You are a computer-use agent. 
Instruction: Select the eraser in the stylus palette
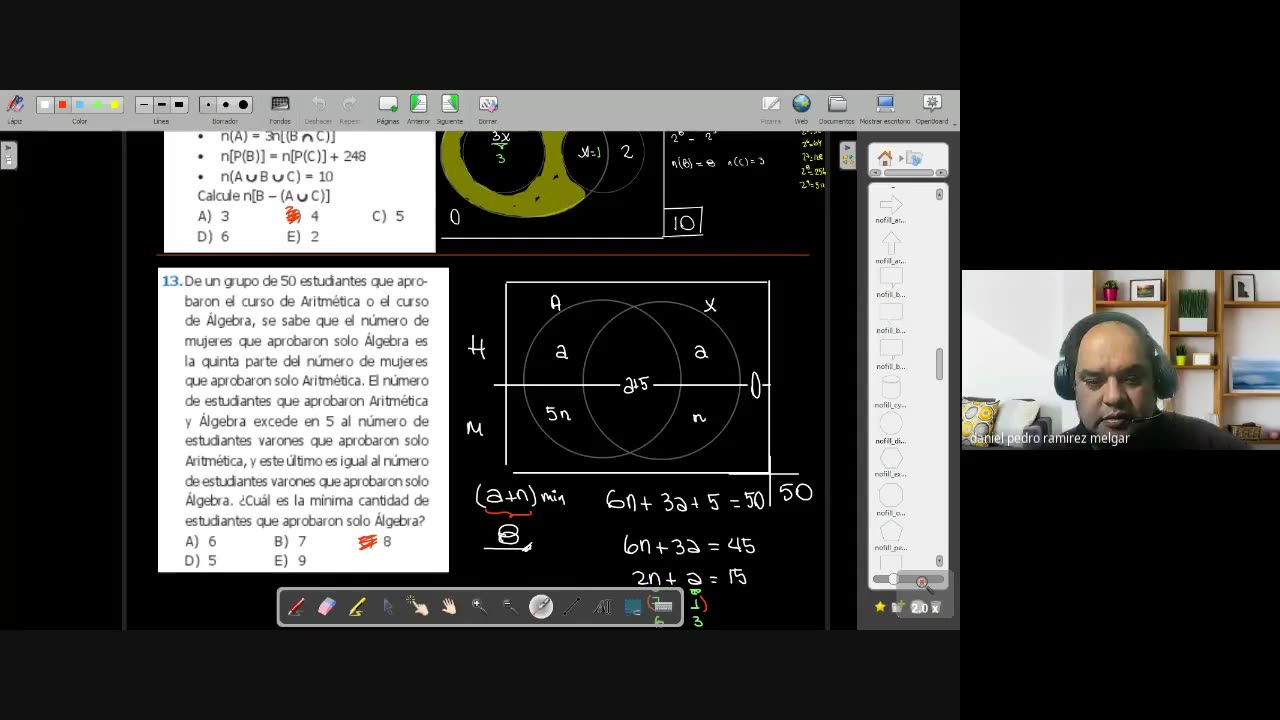327,607
